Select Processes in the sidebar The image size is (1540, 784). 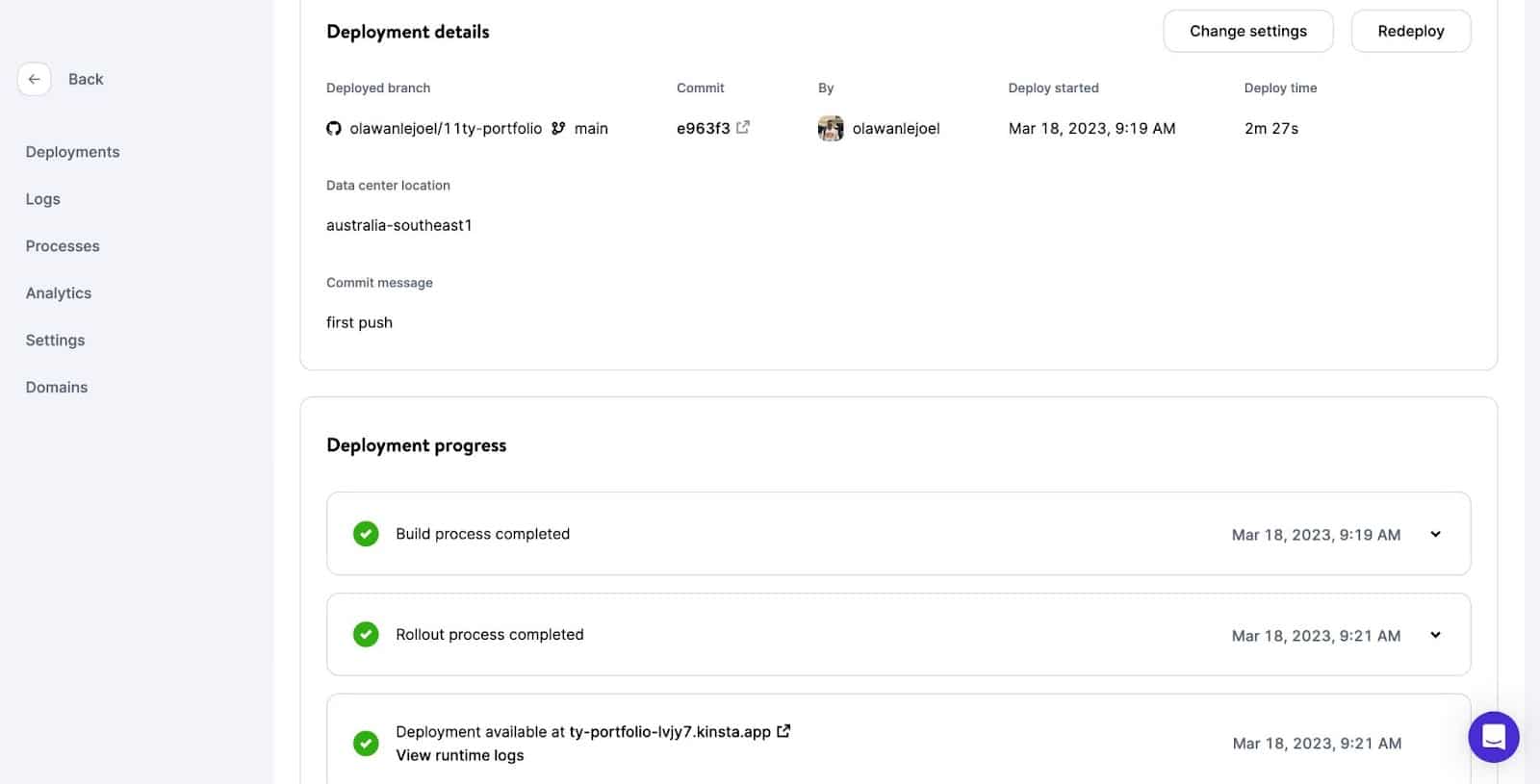click(x=63, y=246)
